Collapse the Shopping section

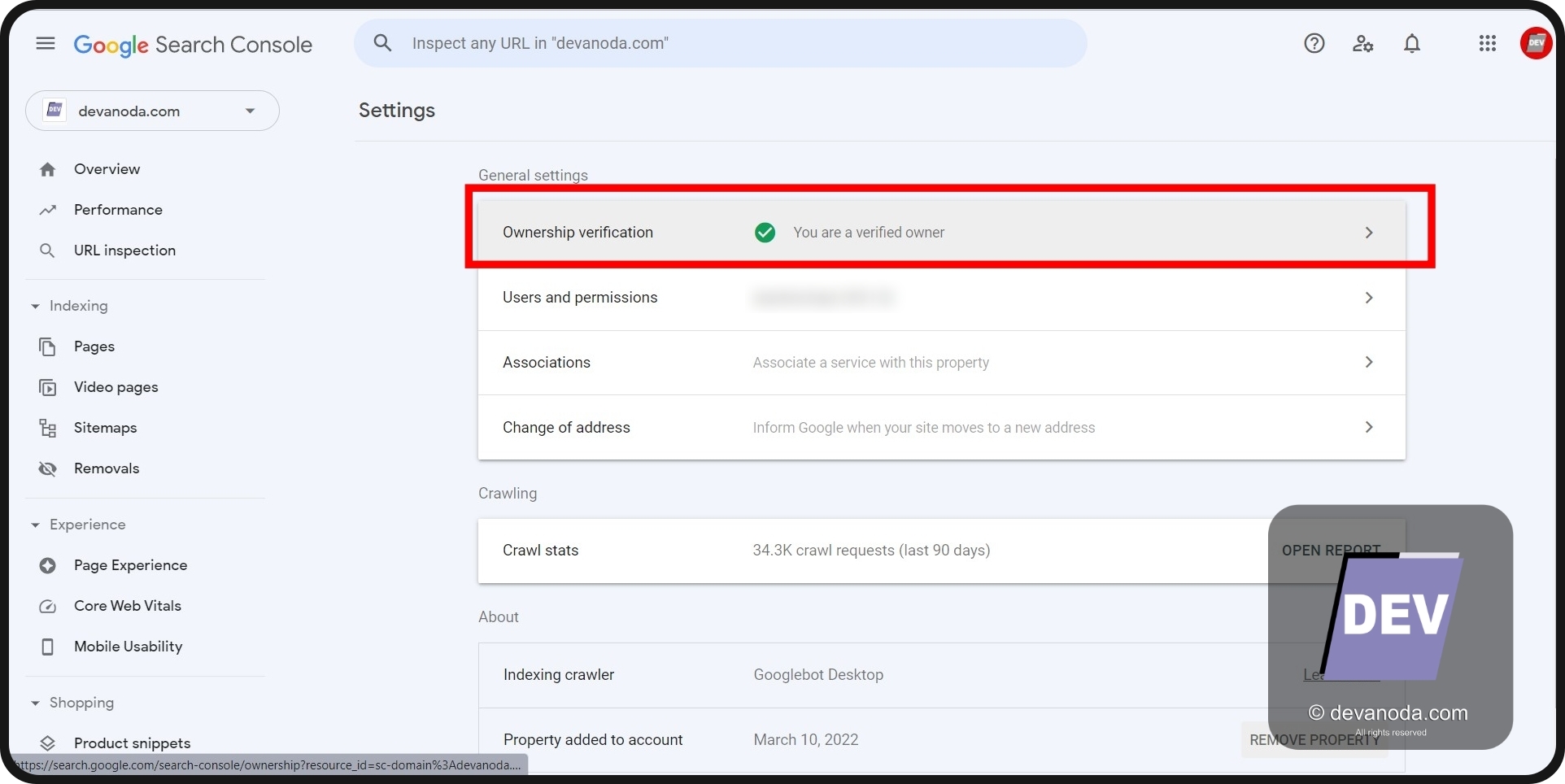click(35, 703)
